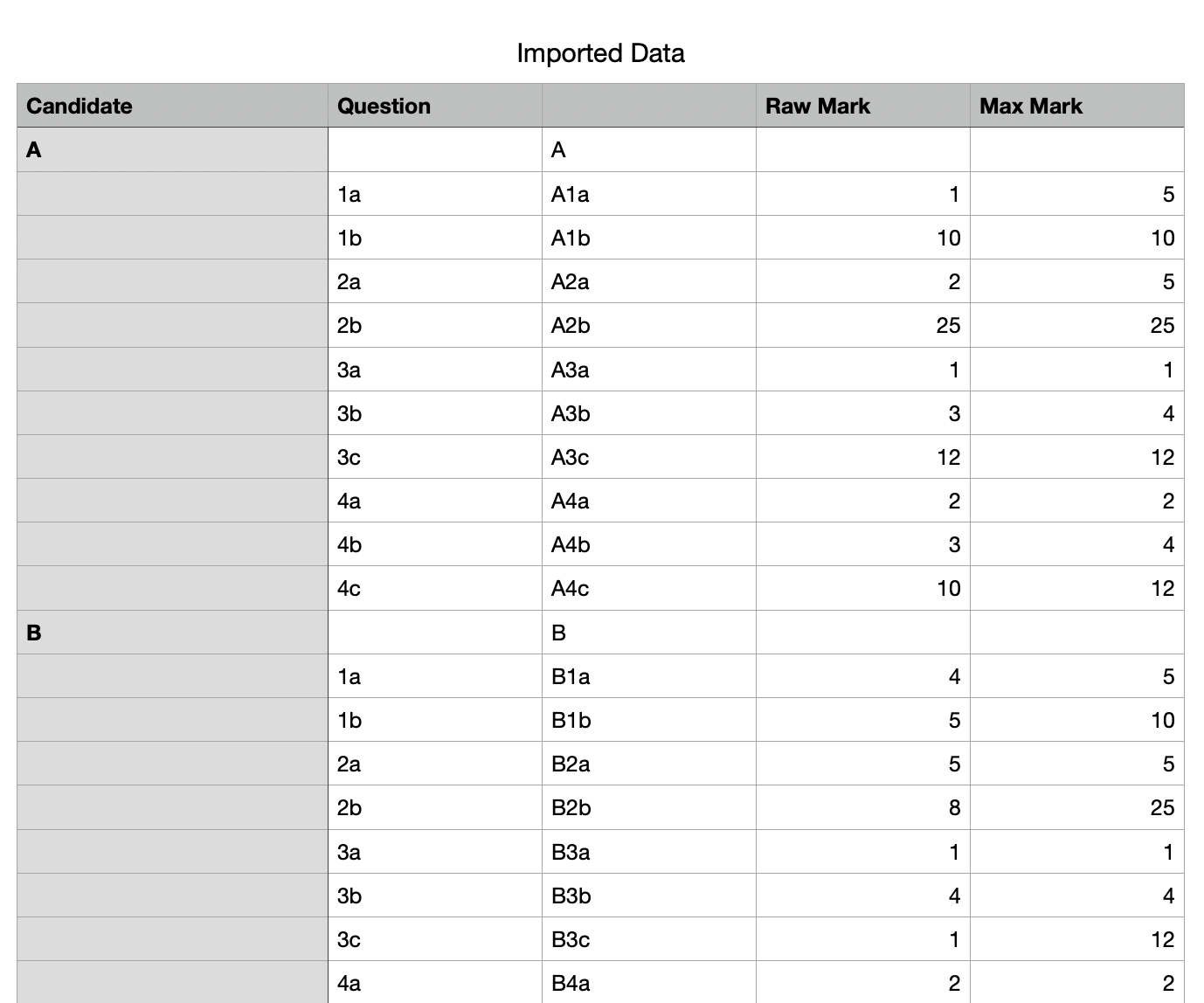Image resolution: width=1204 pixels, height=1003 pixels.
Task: Select cell containing A2b
Action: tap(648, 326)
